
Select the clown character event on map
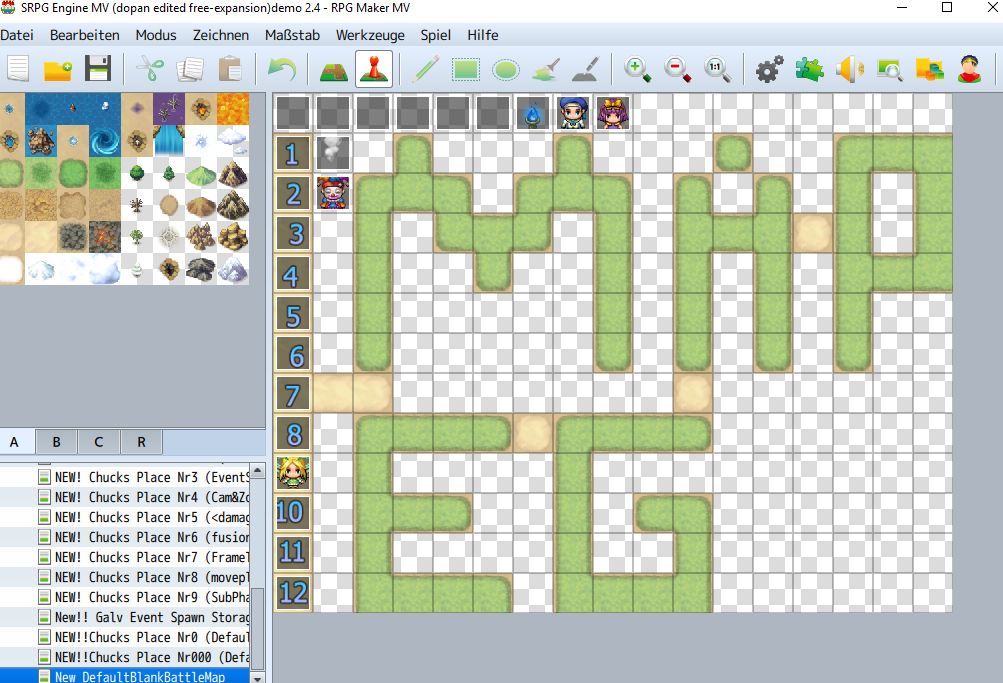point(333,193)
